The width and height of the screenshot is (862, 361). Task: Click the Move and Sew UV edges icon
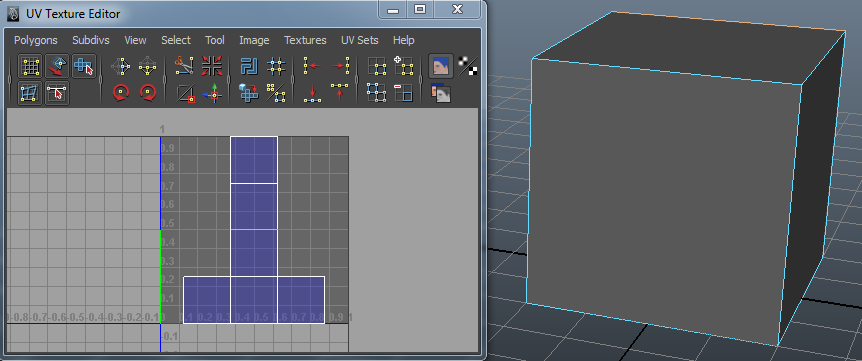249,93
